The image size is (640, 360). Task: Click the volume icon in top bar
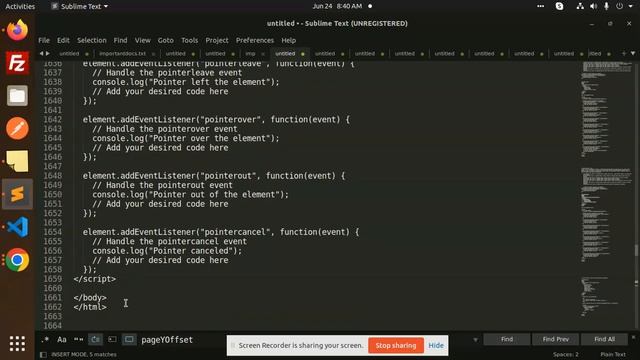pyautogui.click(x=593, y=6)
